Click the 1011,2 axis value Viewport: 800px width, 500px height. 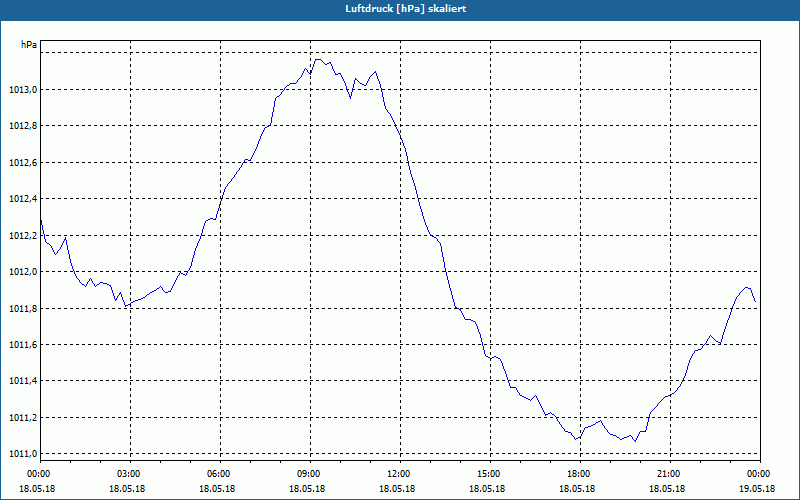point(23,418)
